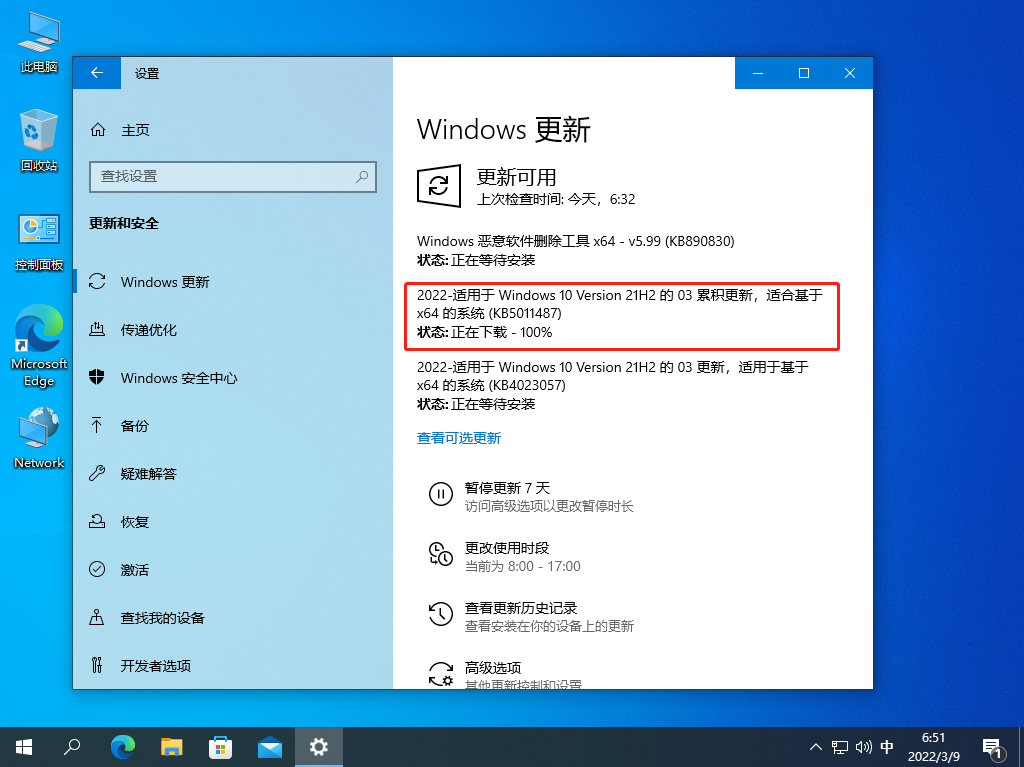Expand hidden tray icons with the chevron
Image resolution: width=1024 pixels, height=767 pixels.
point(815,746)
